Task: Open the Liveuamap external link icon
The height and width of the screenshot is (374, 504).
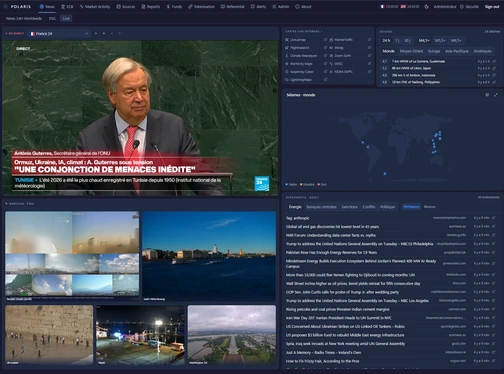Action: click(x=325, y=40)
